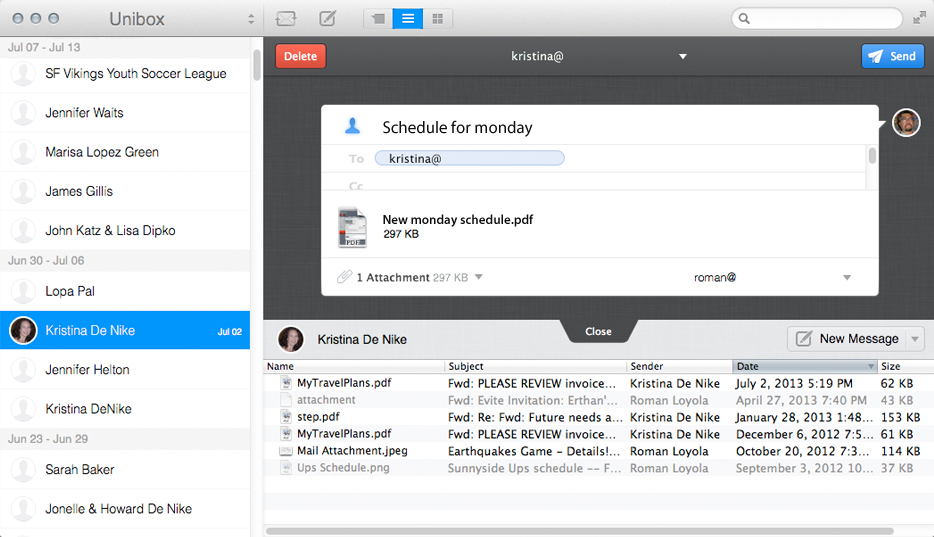Click the Ups Schedule.png file icon
Screen dimensions: 934x537
click(x=287, y=468)
